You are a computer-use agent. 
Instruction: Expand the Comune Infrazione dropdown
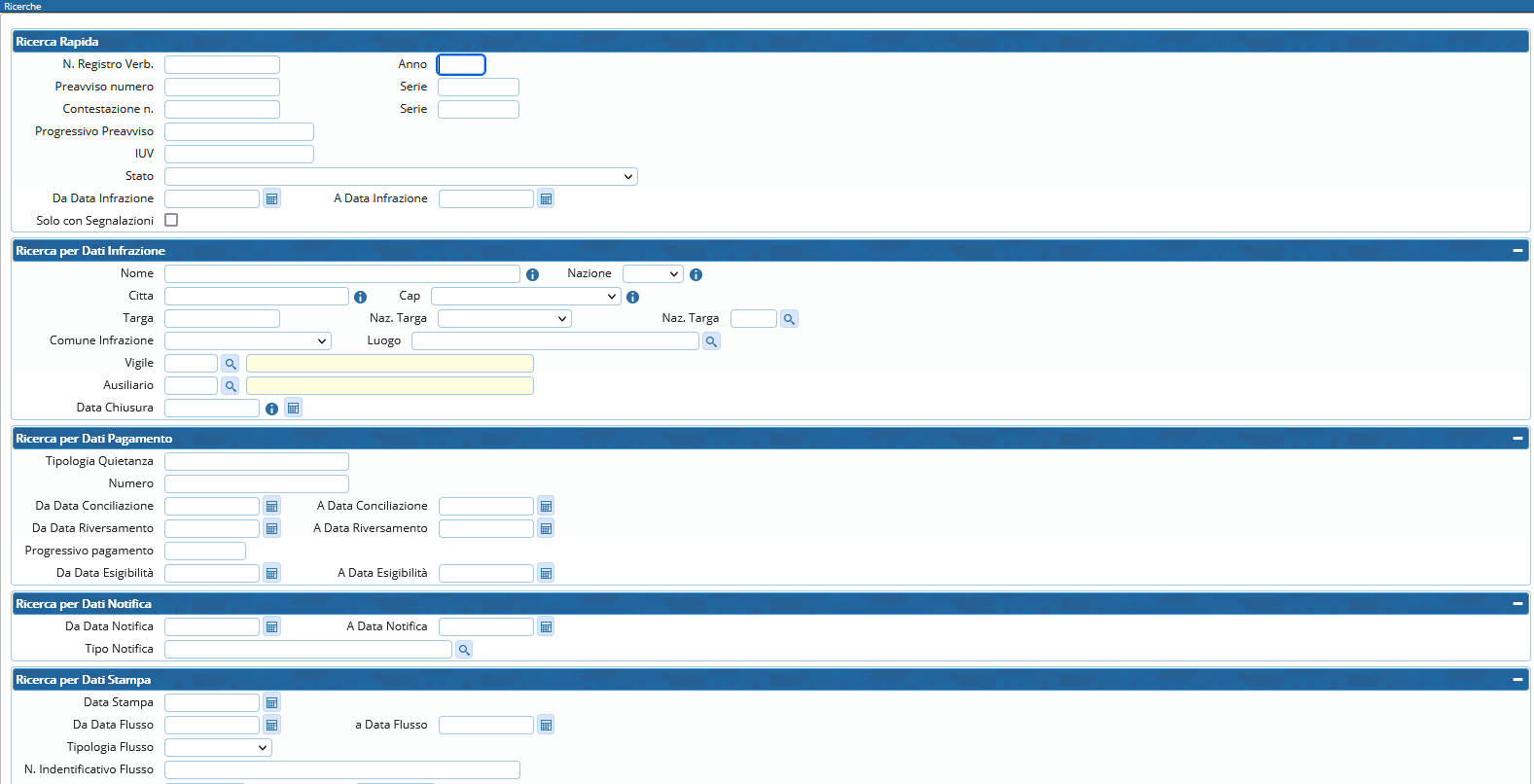[x=248, y=341]
